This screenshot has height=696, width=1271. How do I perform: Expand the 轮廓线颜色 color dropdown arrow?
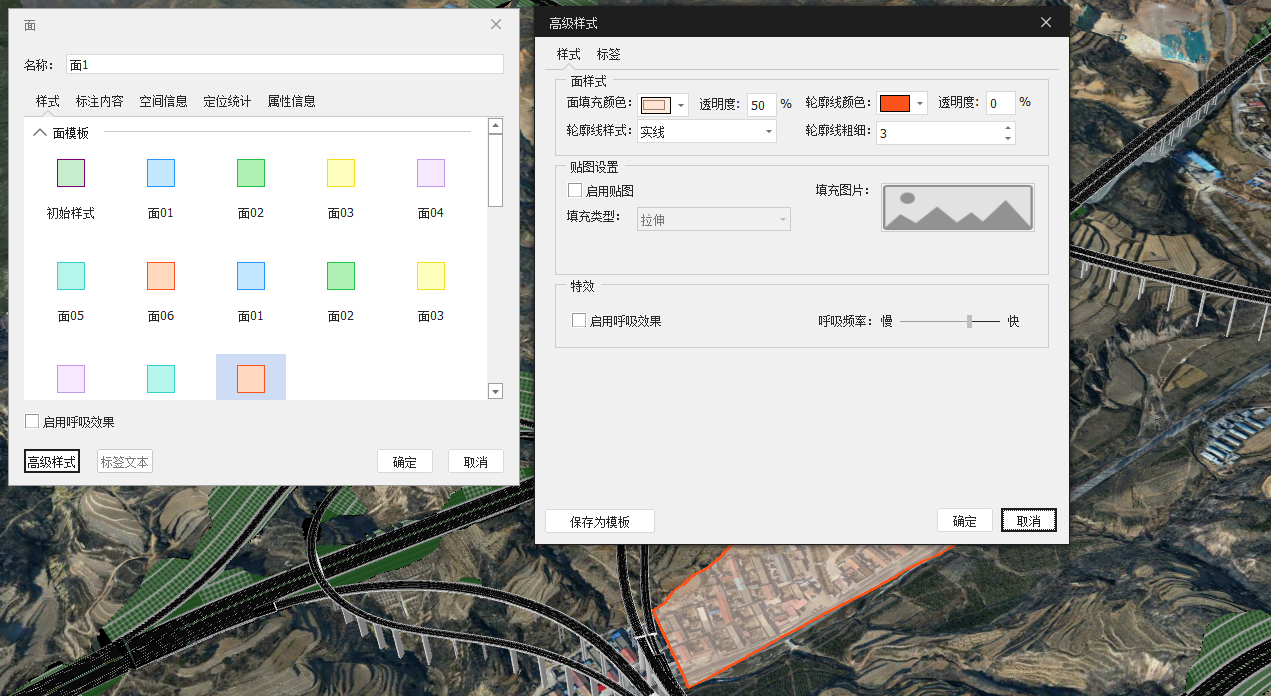click(x=919, y=104)
